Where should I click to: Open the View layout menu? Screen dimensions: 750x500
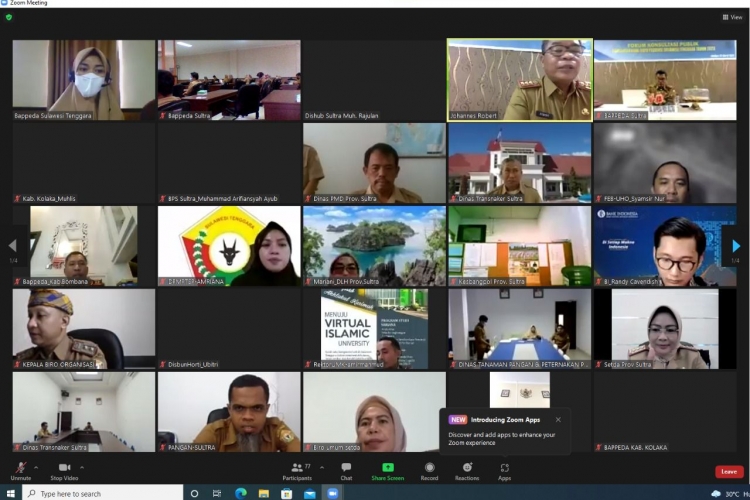click(x=732, y=17)
